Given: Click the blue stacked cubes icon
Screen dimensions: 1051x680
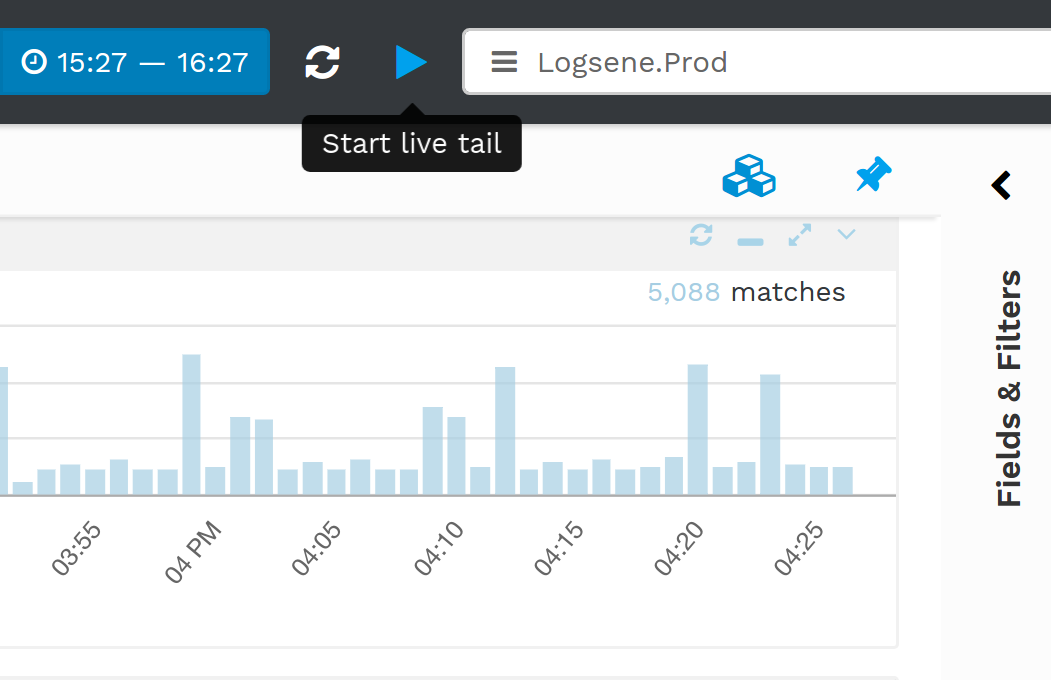Looking at the screenshot, I should click(x=749, y=176).
